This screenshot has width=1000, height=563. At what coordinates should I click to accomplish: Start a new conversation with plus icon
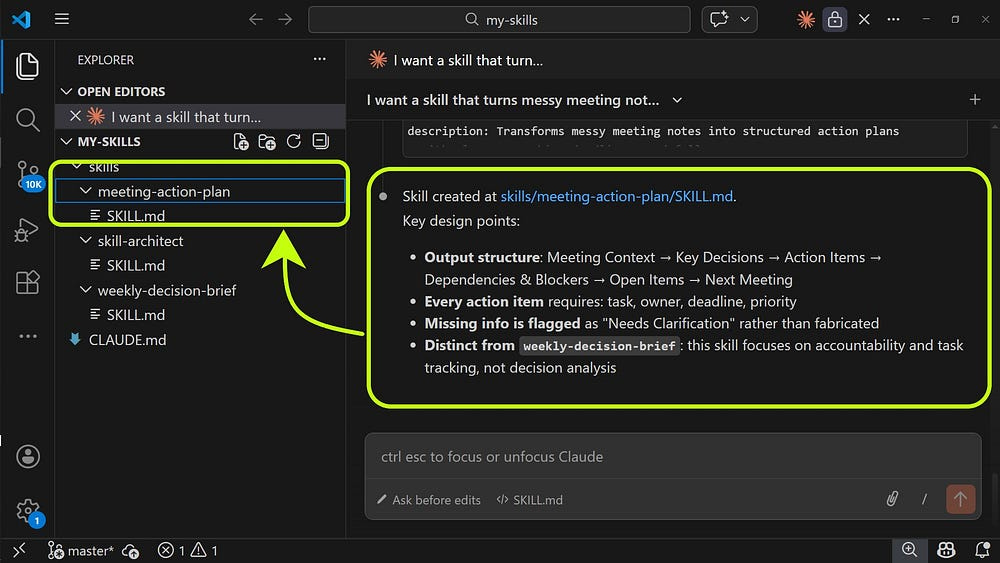point(974,99)
